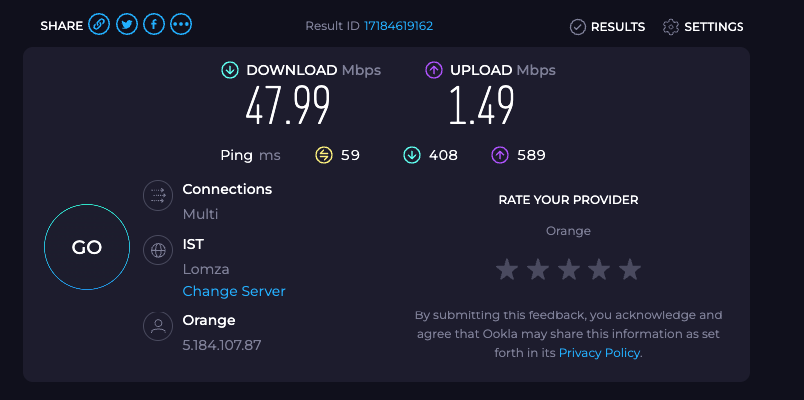Share the result on Facebook

(154, 24)
